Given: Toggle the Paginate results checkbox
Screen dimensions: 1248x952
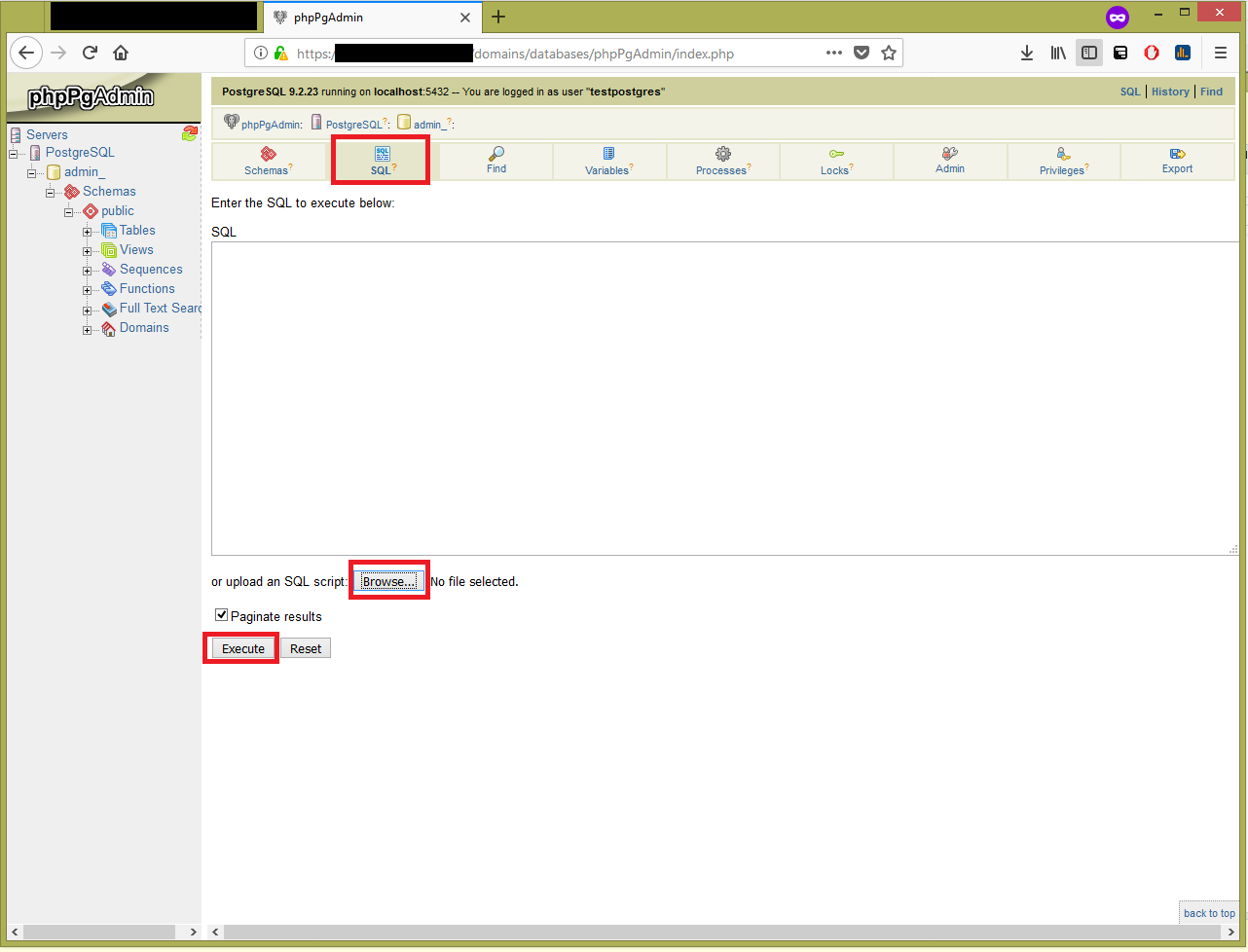Looking at the screenshot, I should (x=222, y=615).
